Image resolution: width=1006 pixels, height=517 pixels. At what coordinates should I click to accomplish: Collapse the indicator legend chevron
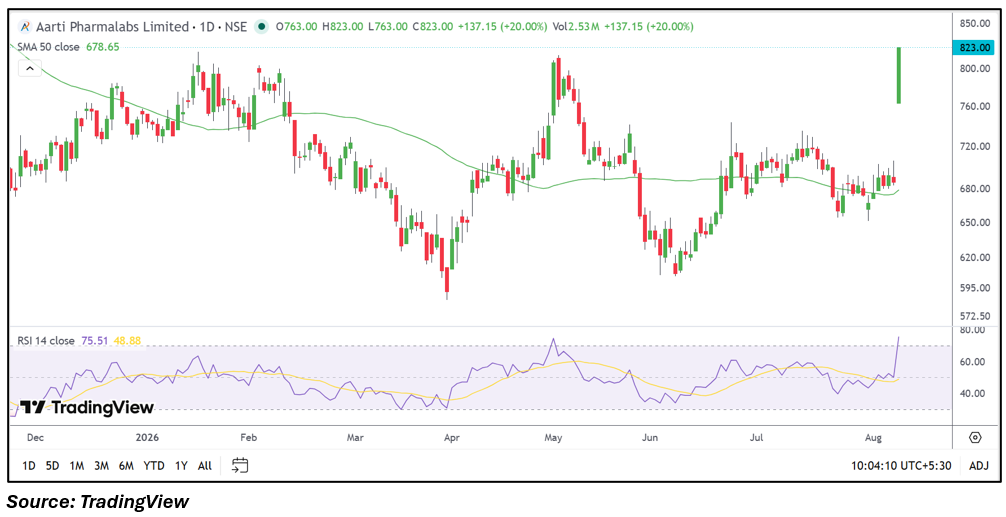tap(30, 67)
